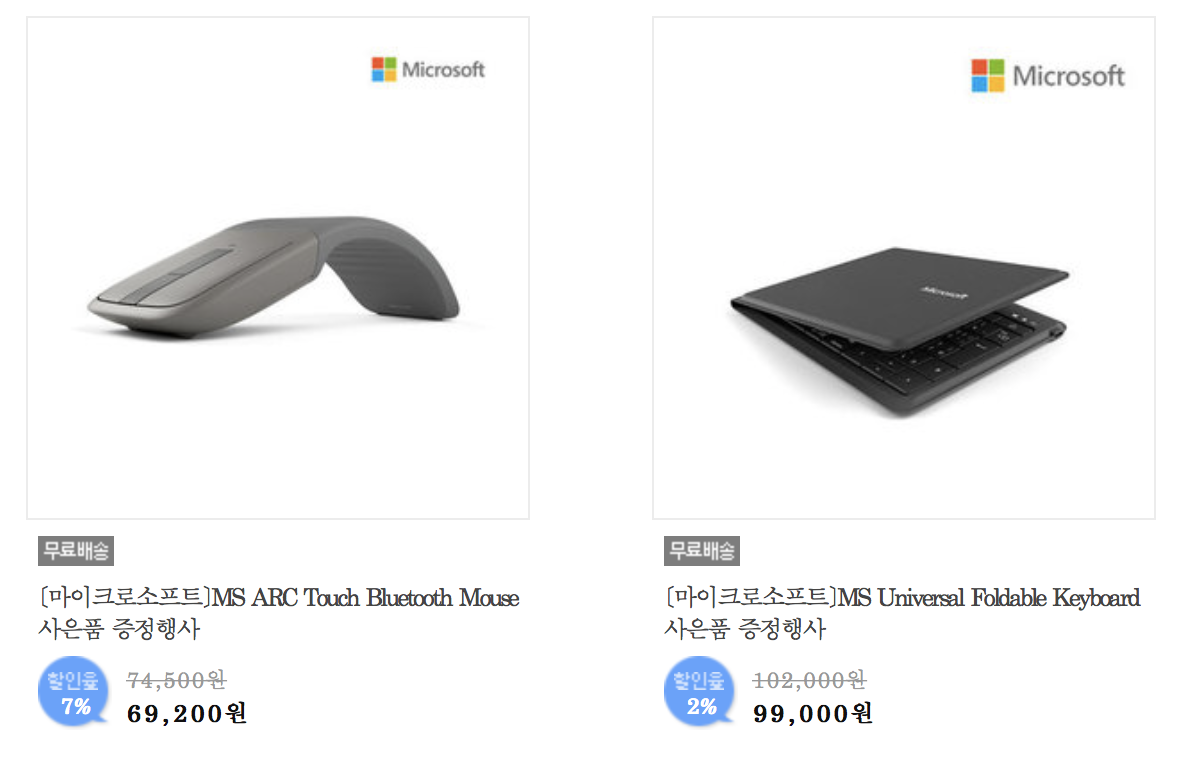This screenshot has width=1182, height=764.
Task: Click 사은품 증정행사 text under mouse title
Action: pyautogui.click(x=119, y=628)
